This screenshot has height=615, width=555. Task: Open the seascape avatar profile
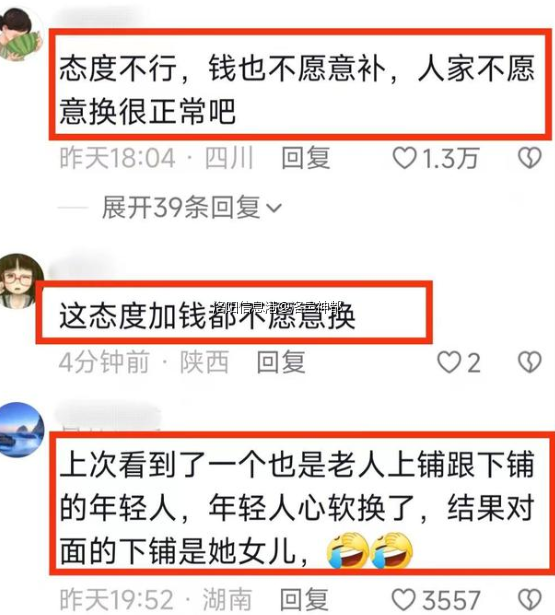22,430
